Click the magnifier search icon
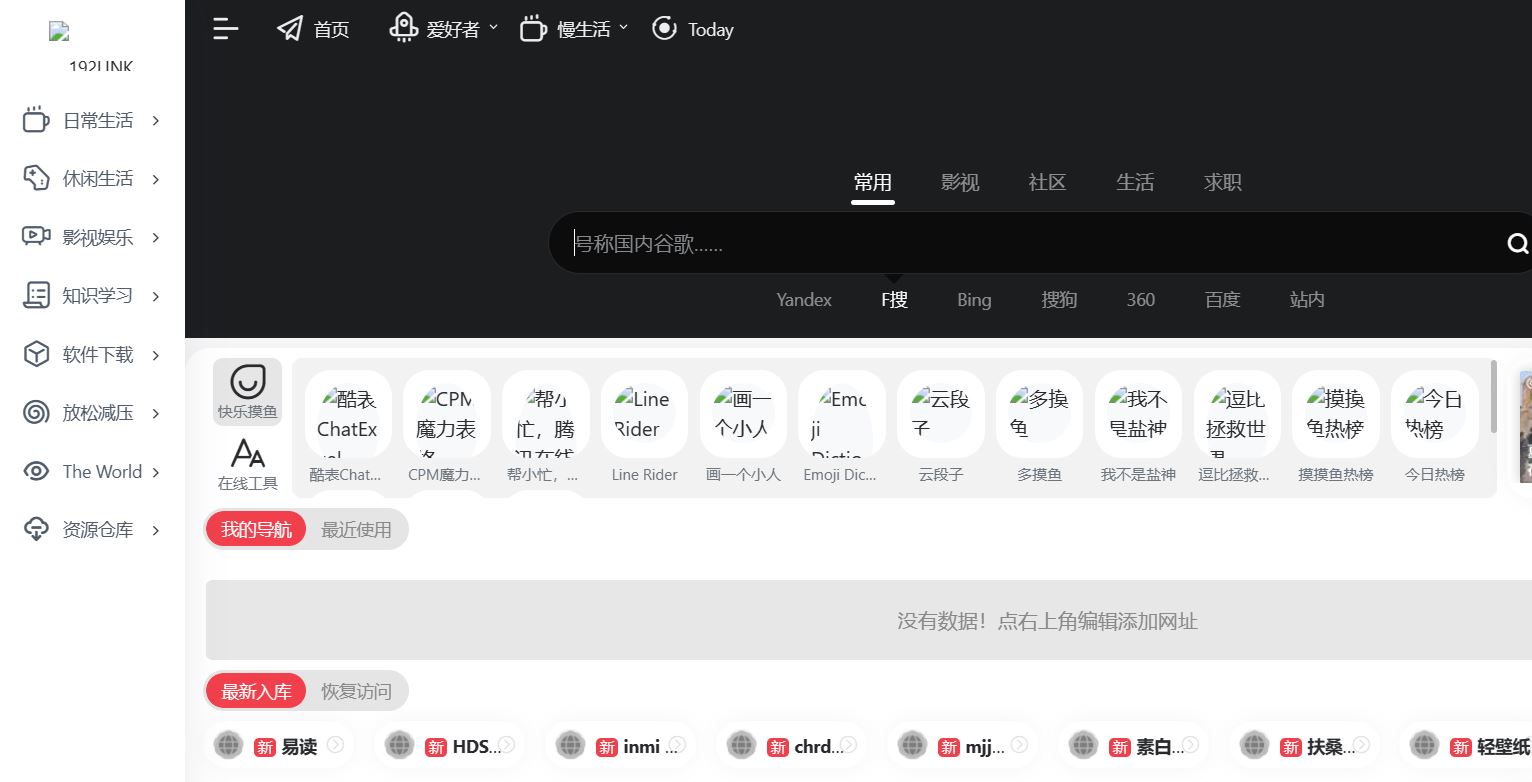1532x782 pixels. 1517,243
